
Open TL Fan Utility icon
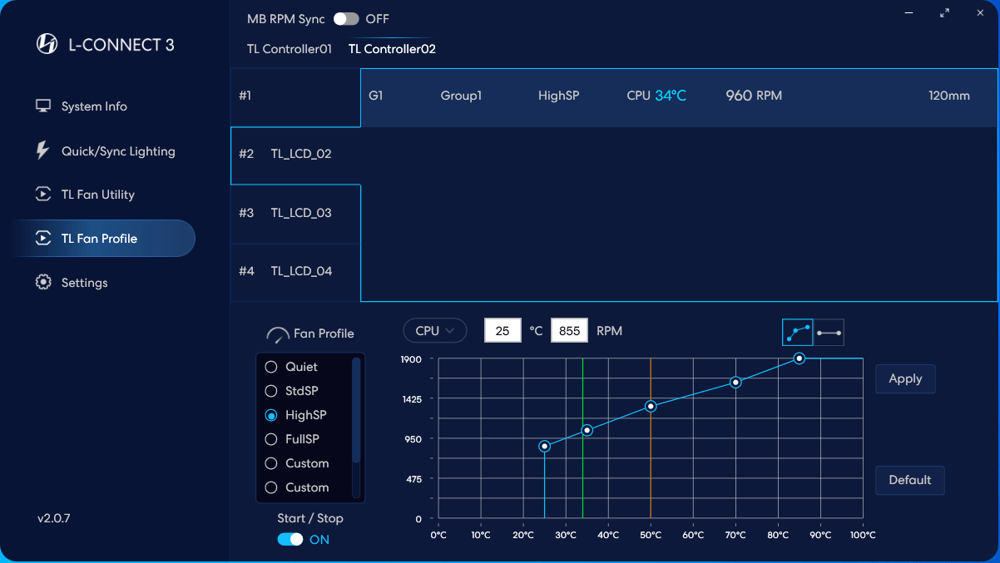[43, 194]
